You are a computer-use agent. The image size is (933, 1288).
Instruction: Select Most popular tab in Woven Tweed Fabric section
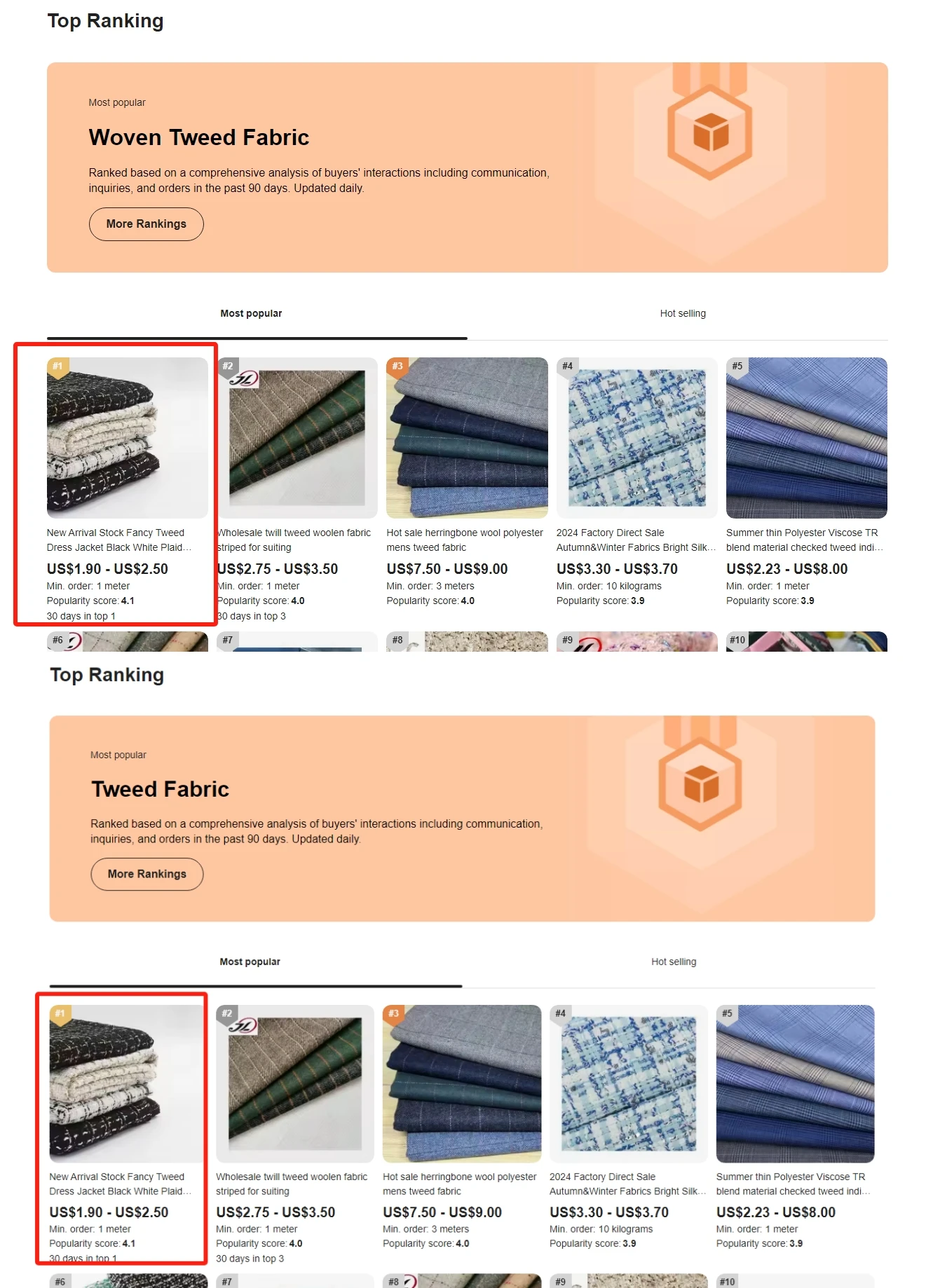click(251, 313)
